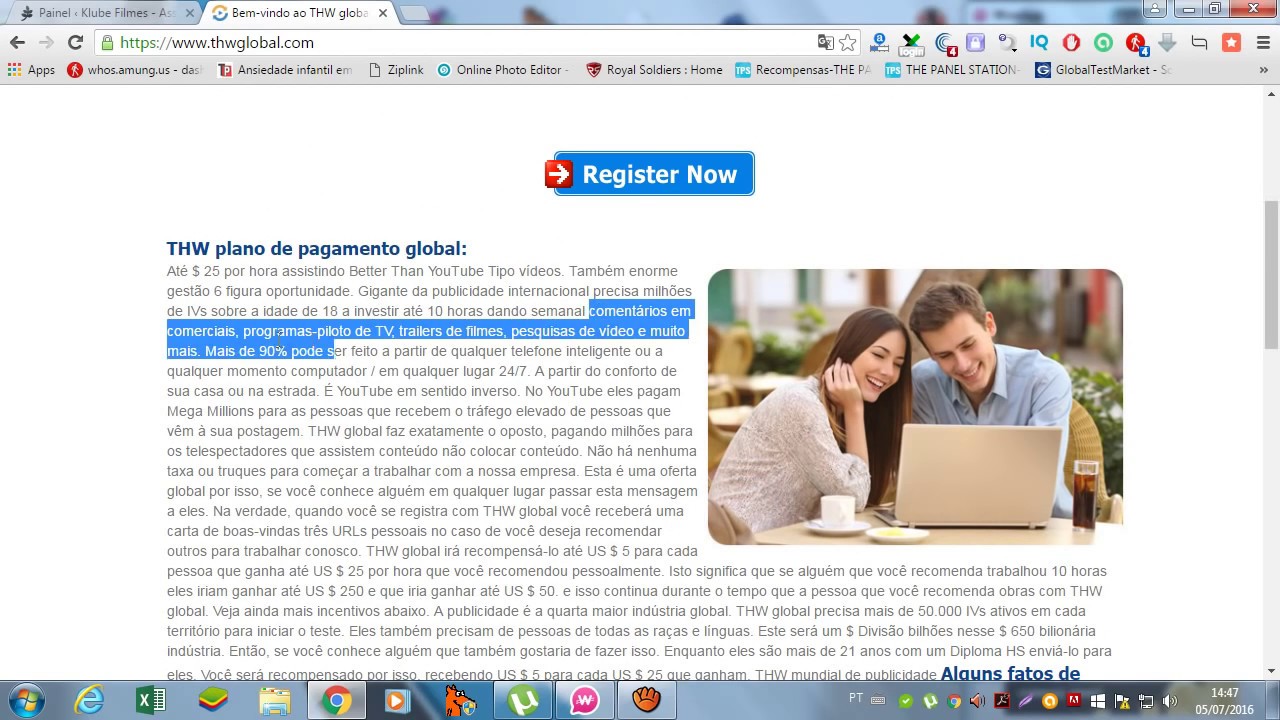Open the Chrome profile user button
Screen dimensions: 1280x720
click(1155, 9)
